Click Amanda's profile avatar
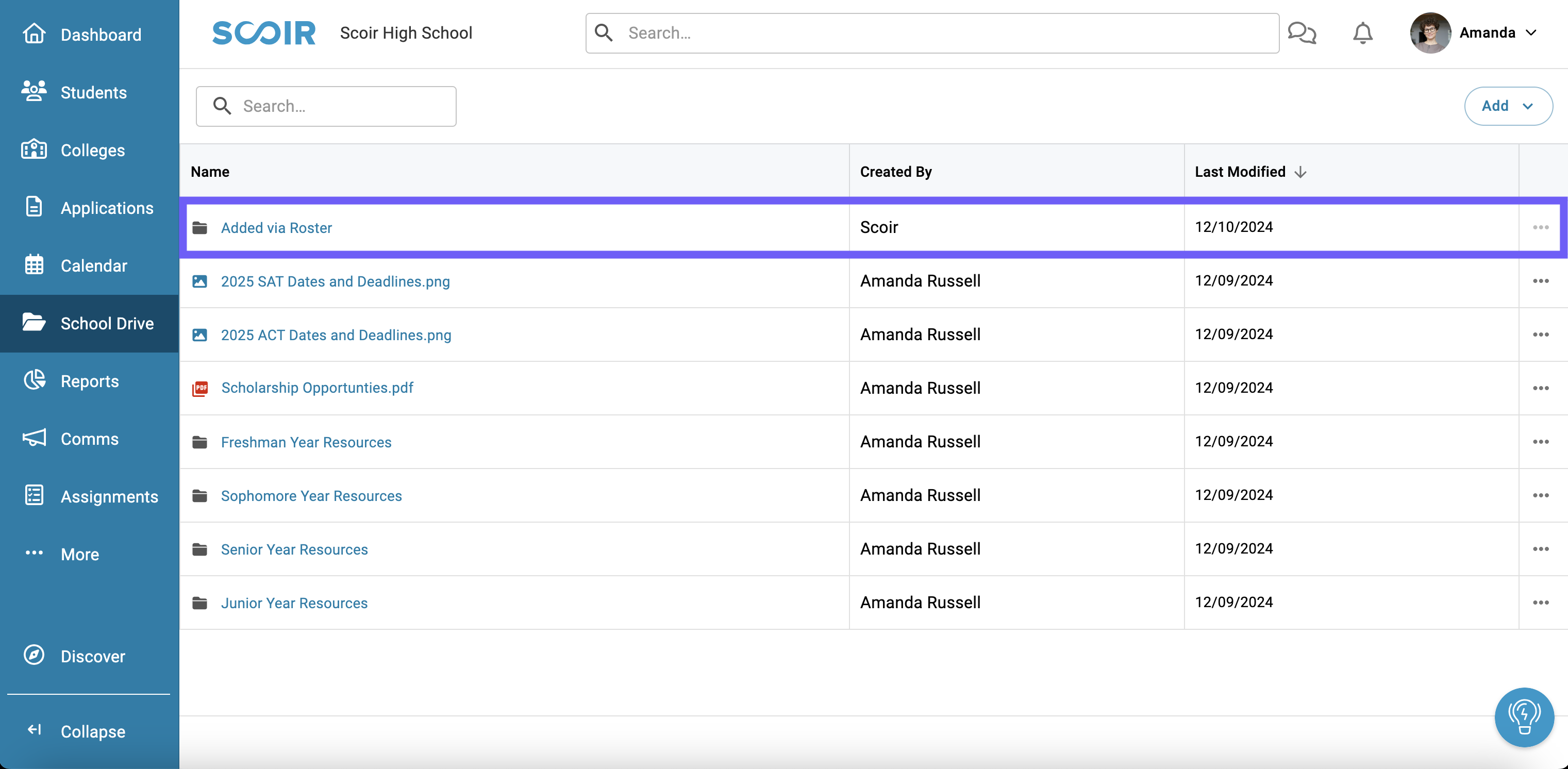Image resolution: width=1568 pixels, height=769 pixels. coord(1430,33)
